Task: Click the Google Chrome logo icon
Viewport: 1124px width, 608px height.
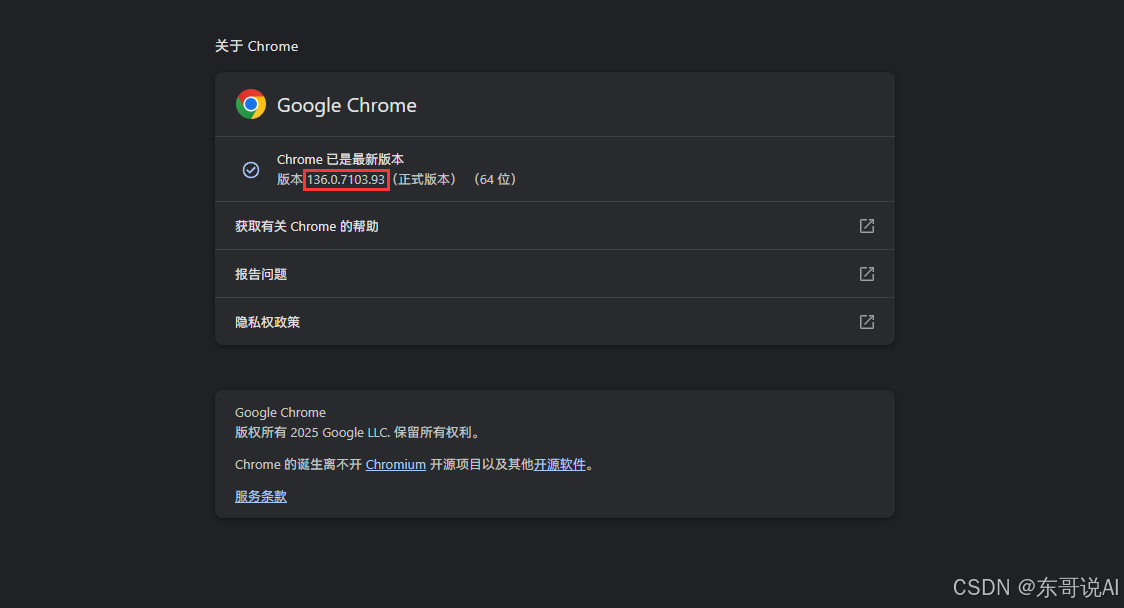Action: pyautogui.click(x=251, y=105)
